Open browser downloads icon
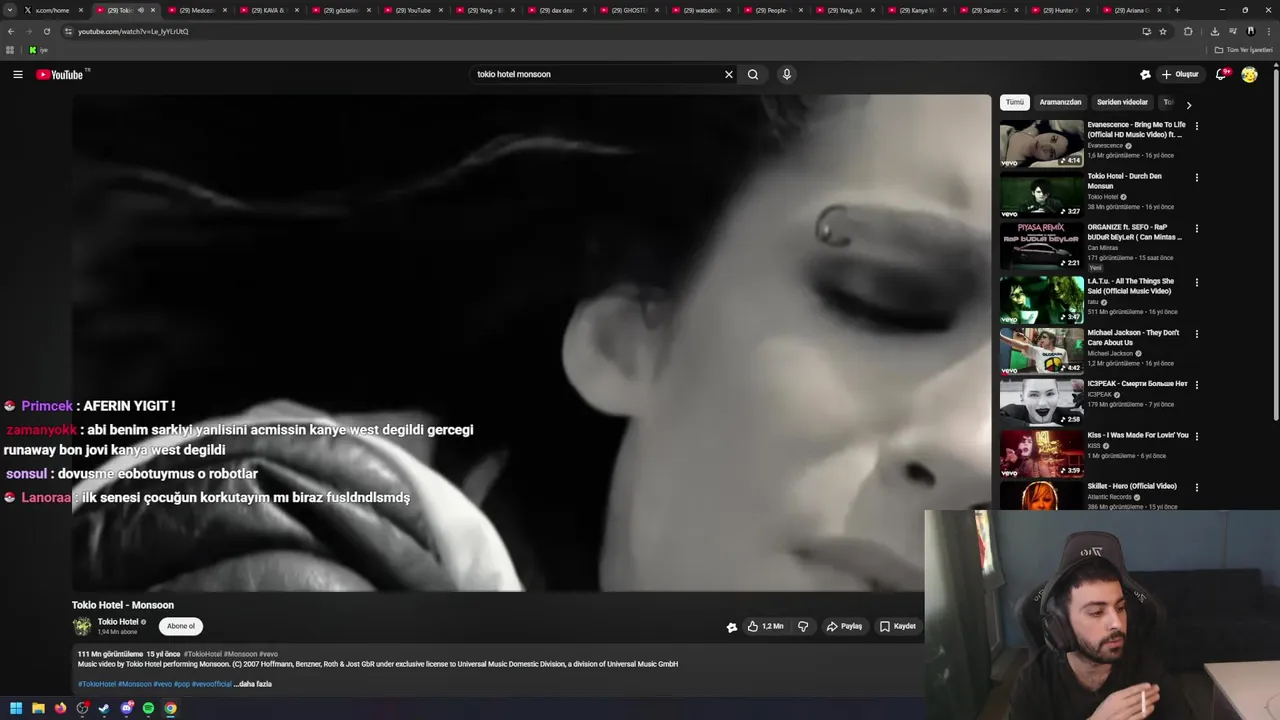Viewport: 1280px width, 720px height. click(x=1214, y=31)
